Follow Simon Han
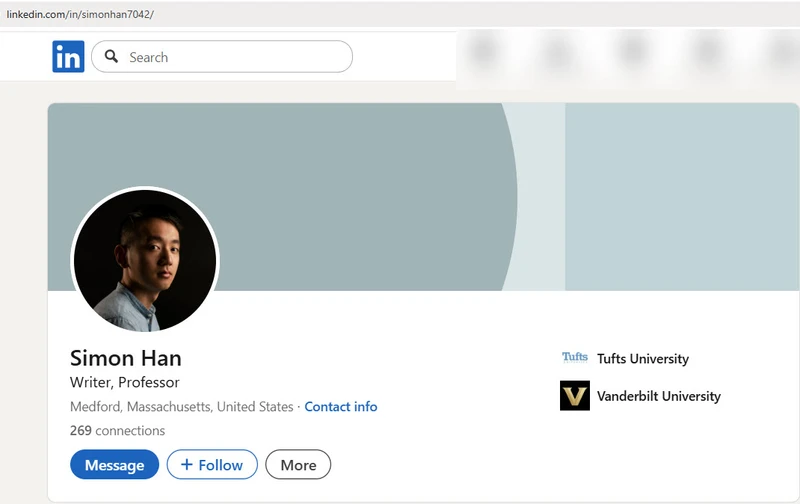Screen dimensions: 800x504 212,464
